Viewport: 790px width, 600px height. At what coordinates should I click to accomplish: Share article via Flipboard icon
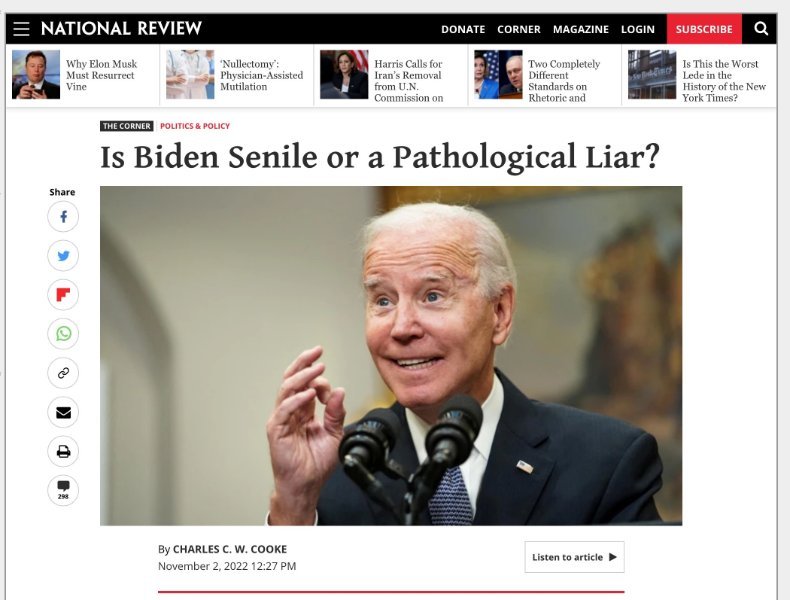63,295
